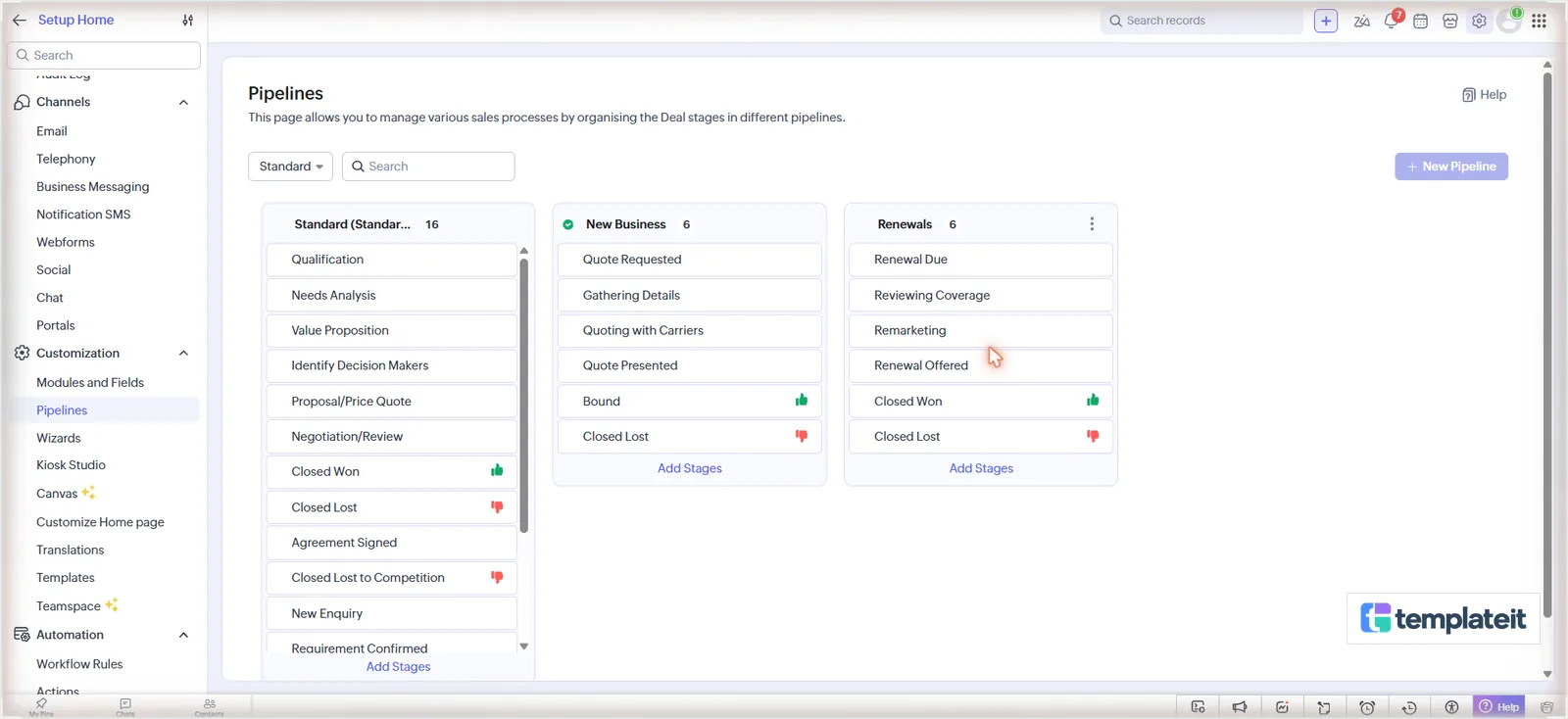Image resolution: width=1568 pixels, height=719 pixels.
Task: Open Kiosk Studio in sidebar
Action: (x=71, y=465)
